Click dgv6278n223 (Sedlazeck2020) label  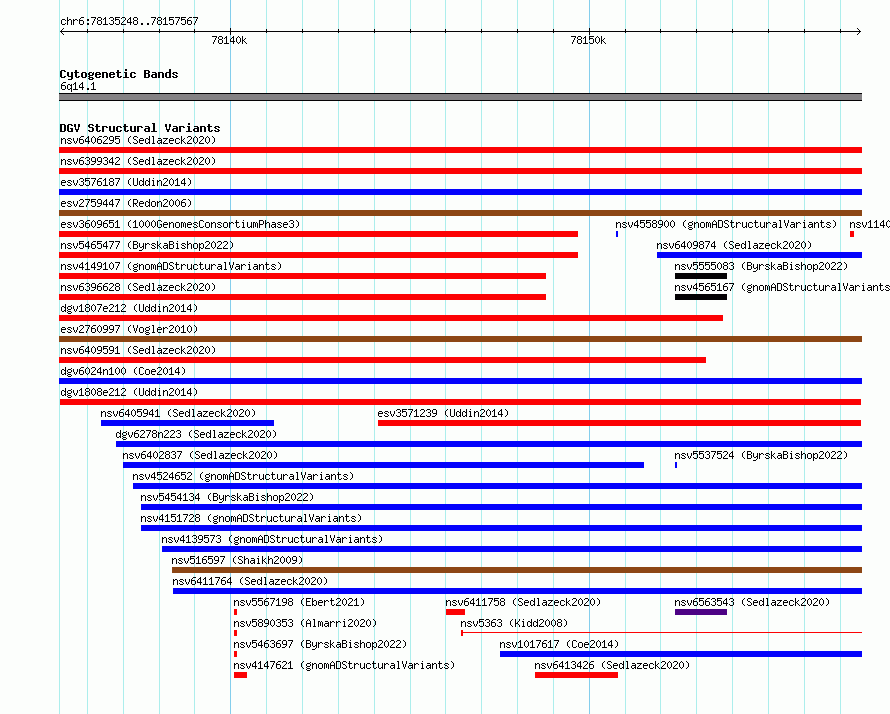click(x=196, y=434)
